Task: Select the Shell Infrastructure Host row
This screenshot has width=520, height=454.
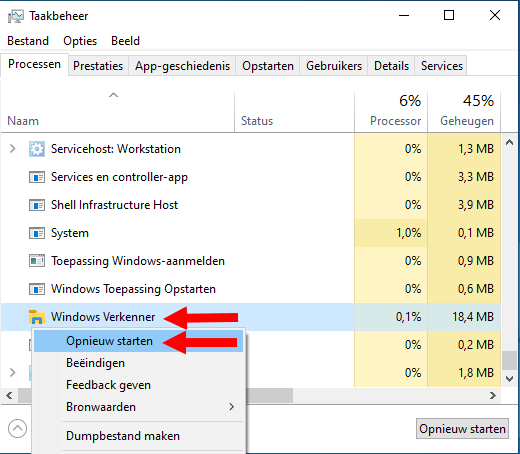Action: tap(251, 205)
